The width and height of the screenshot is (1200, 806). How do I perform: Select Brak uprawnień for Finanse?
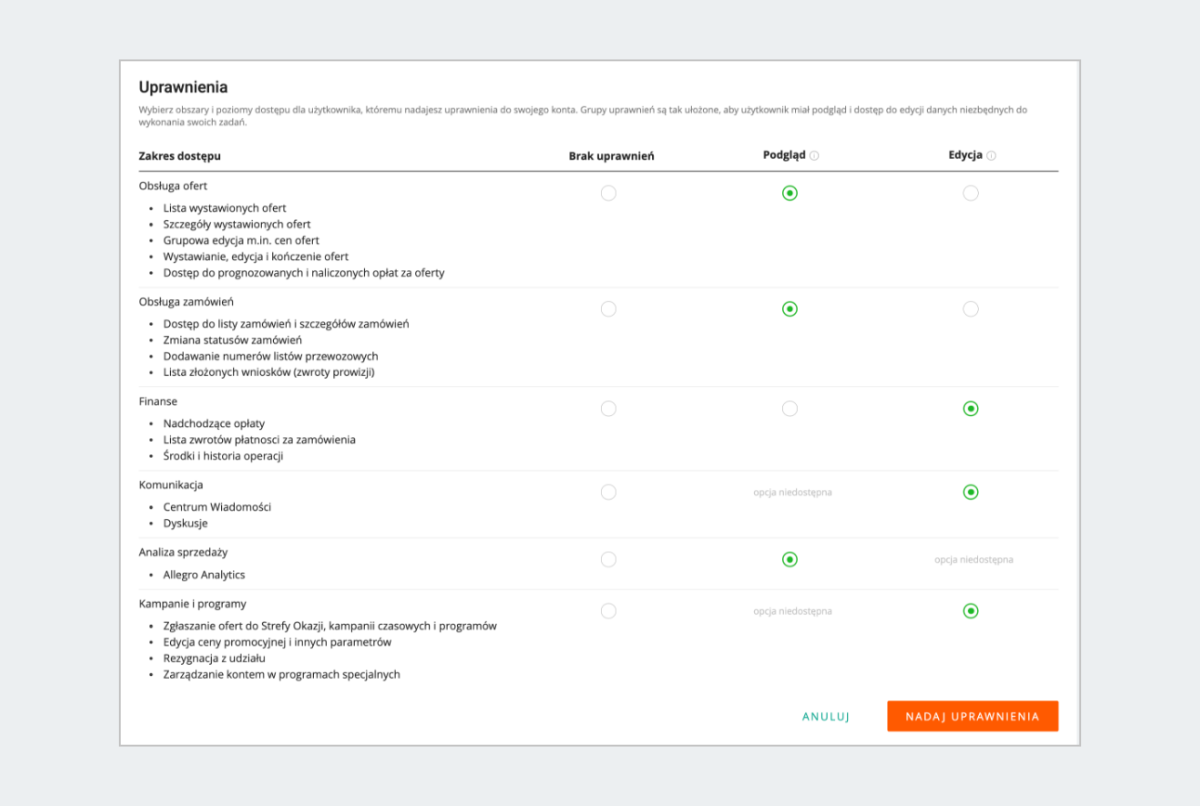(608, 408)
